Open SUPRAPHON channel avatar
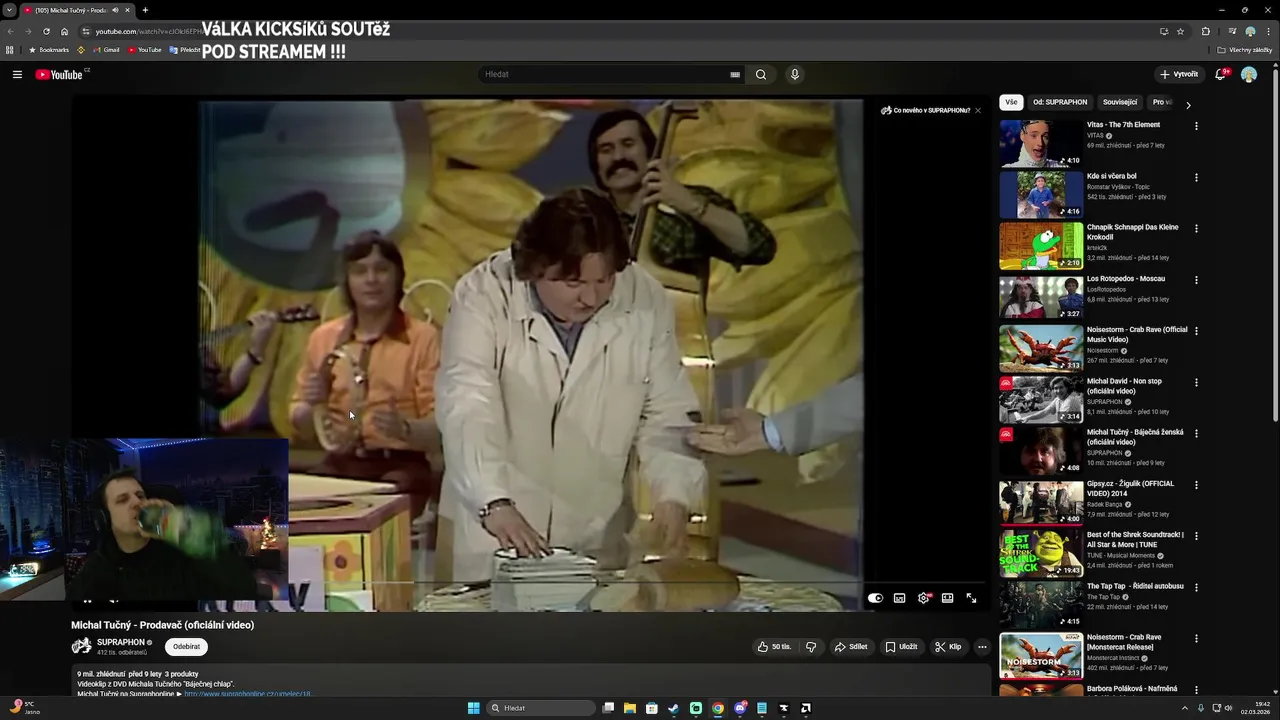This screenshot has height=720, width=1280. coord(81,646)
